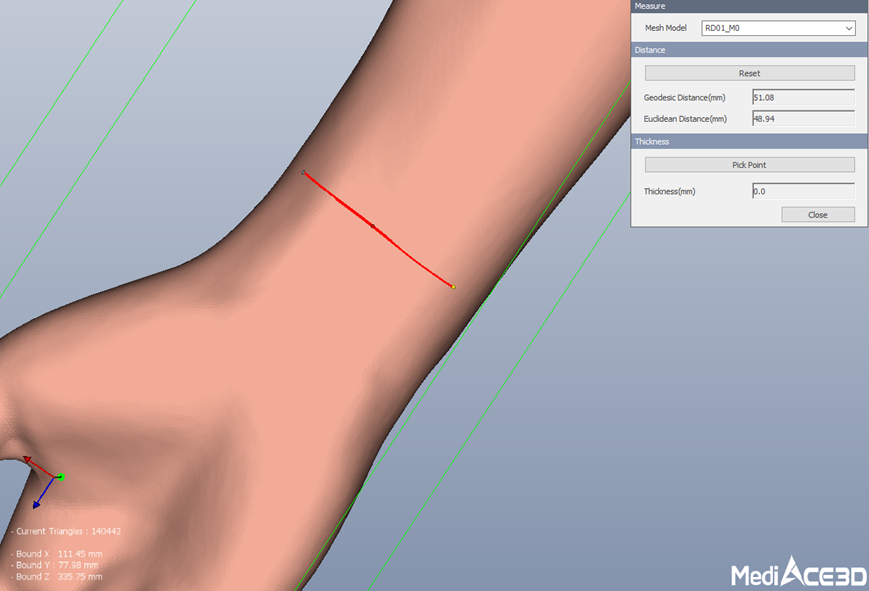869x591 pixels.
Task: Click the Bound Z 335.75 mm text
Action: point(57,577)
